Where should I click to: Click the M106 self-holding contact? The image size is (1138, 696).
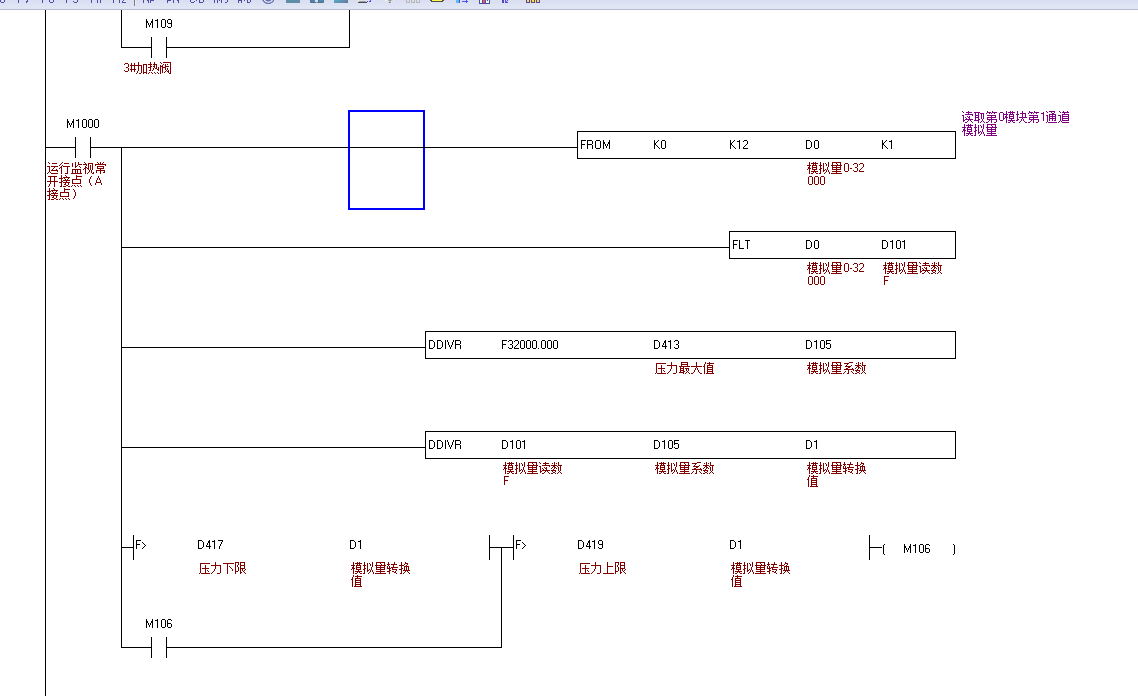click(x=158, y=647)
